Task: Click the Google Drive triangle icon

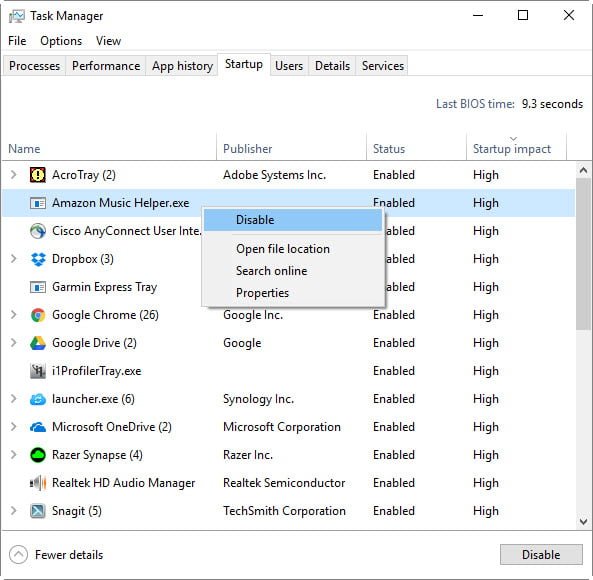Action: click(x=38, y=343)
